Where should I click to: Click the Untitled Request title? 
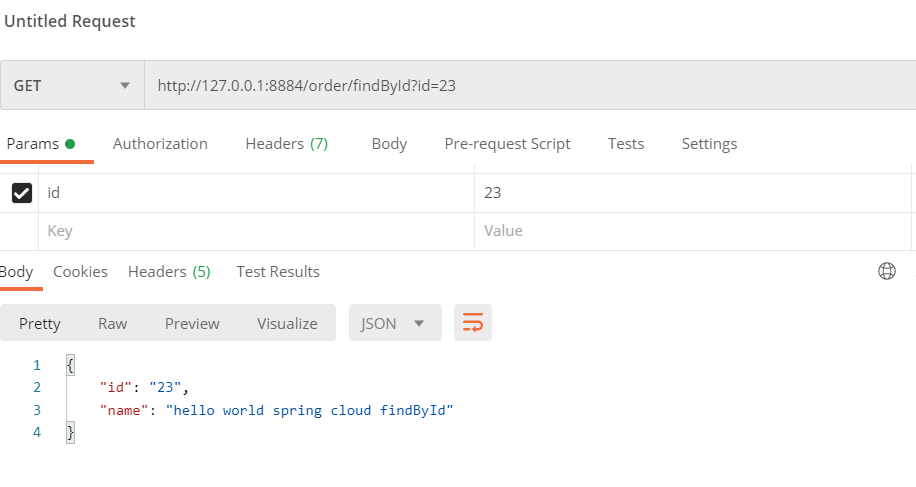(70, 21)
